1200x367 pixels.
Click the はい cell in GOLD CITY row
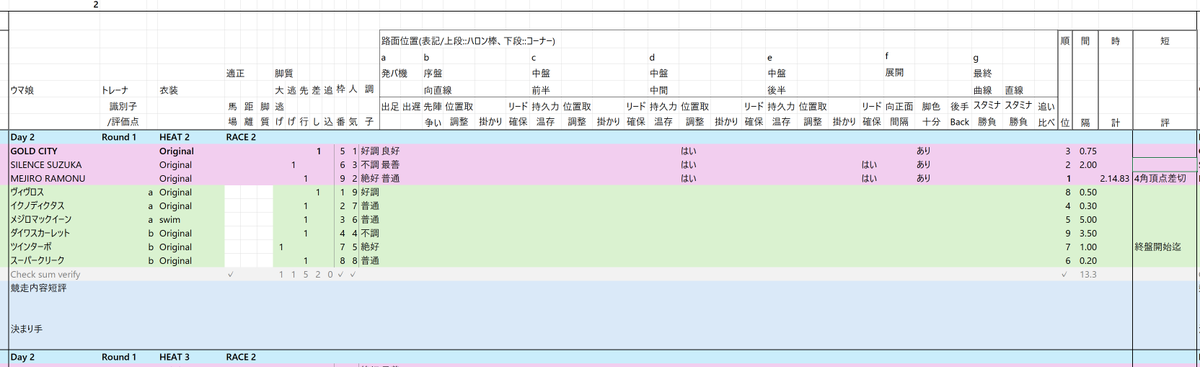pos(688,150)
